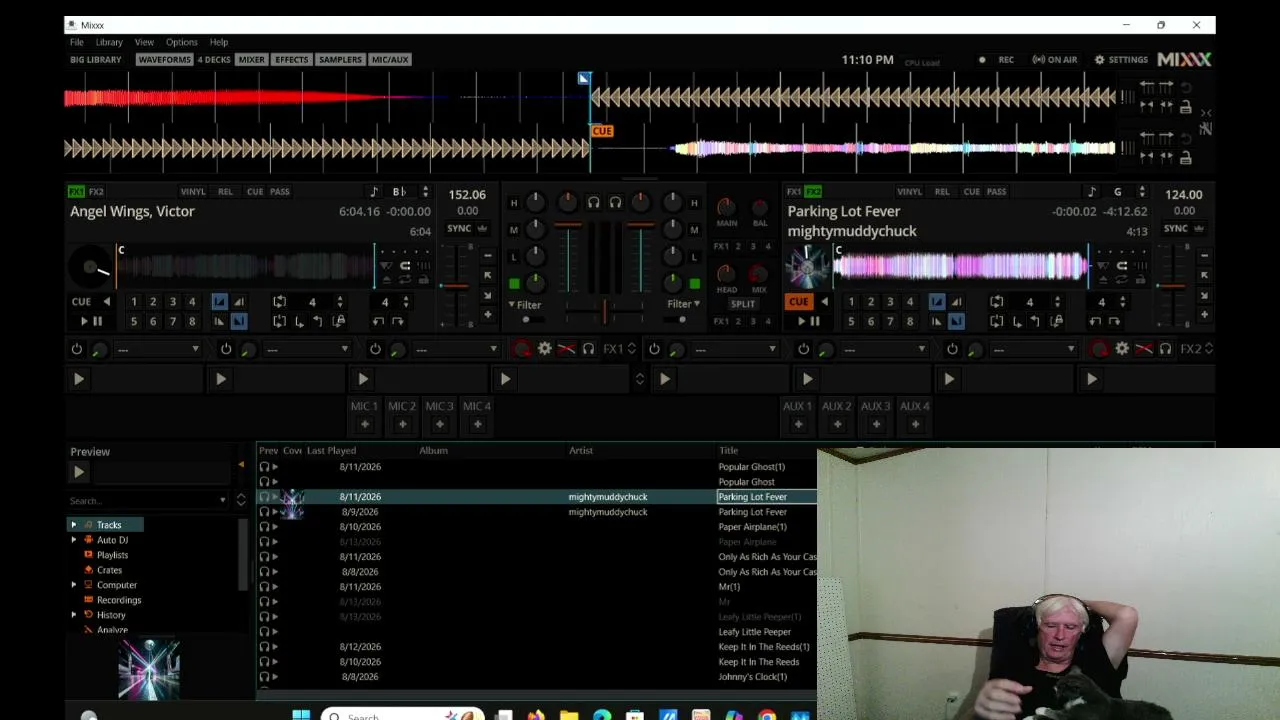
Task: Toggle the first effect power button in FX1
Action: pyautogui.click(x=77, y=349)
